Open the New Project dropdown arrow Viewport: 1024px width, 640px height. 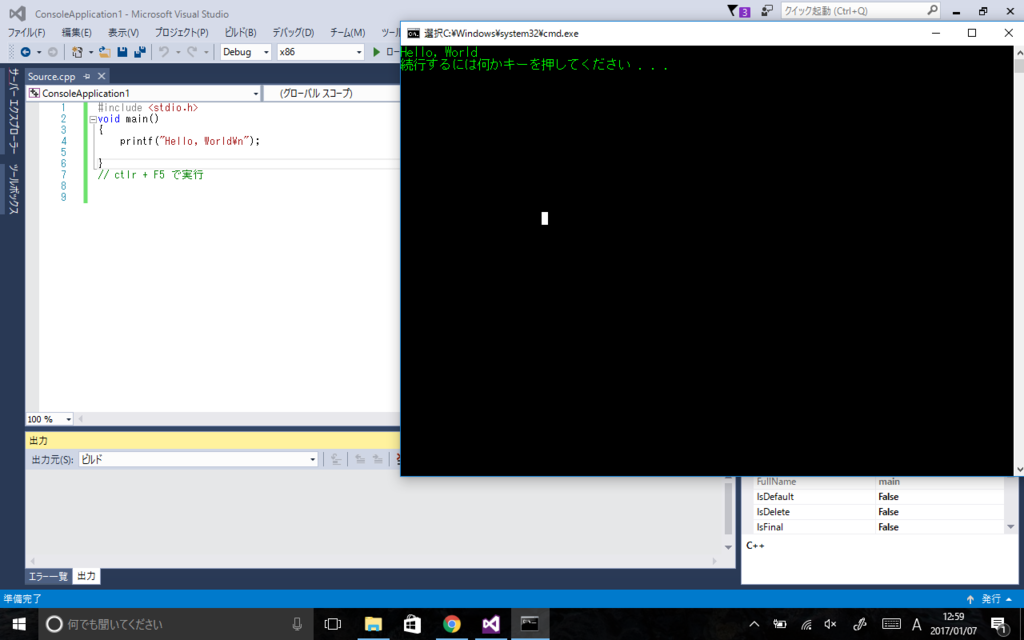coord(91,52)
